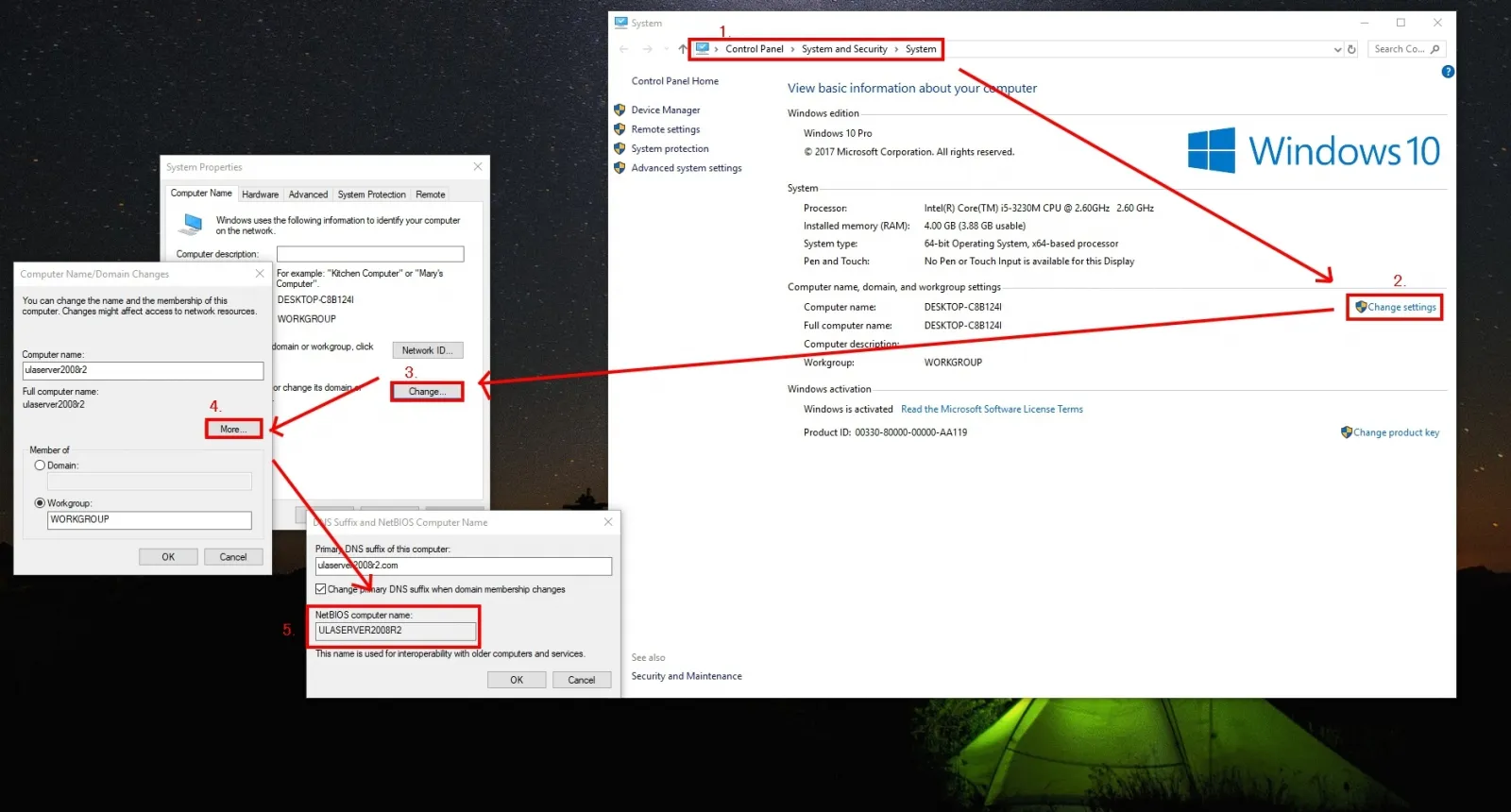The image size is (1511, 812).
Task: Open Microsoft Software License Terms link
Action: [x=992, y=410]
